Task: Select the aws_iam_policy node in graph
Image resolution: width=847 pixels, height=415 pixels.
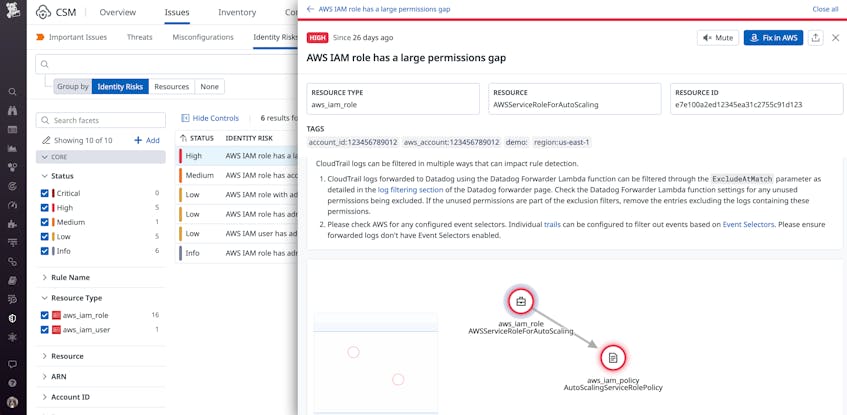Action: pos(613,358)
